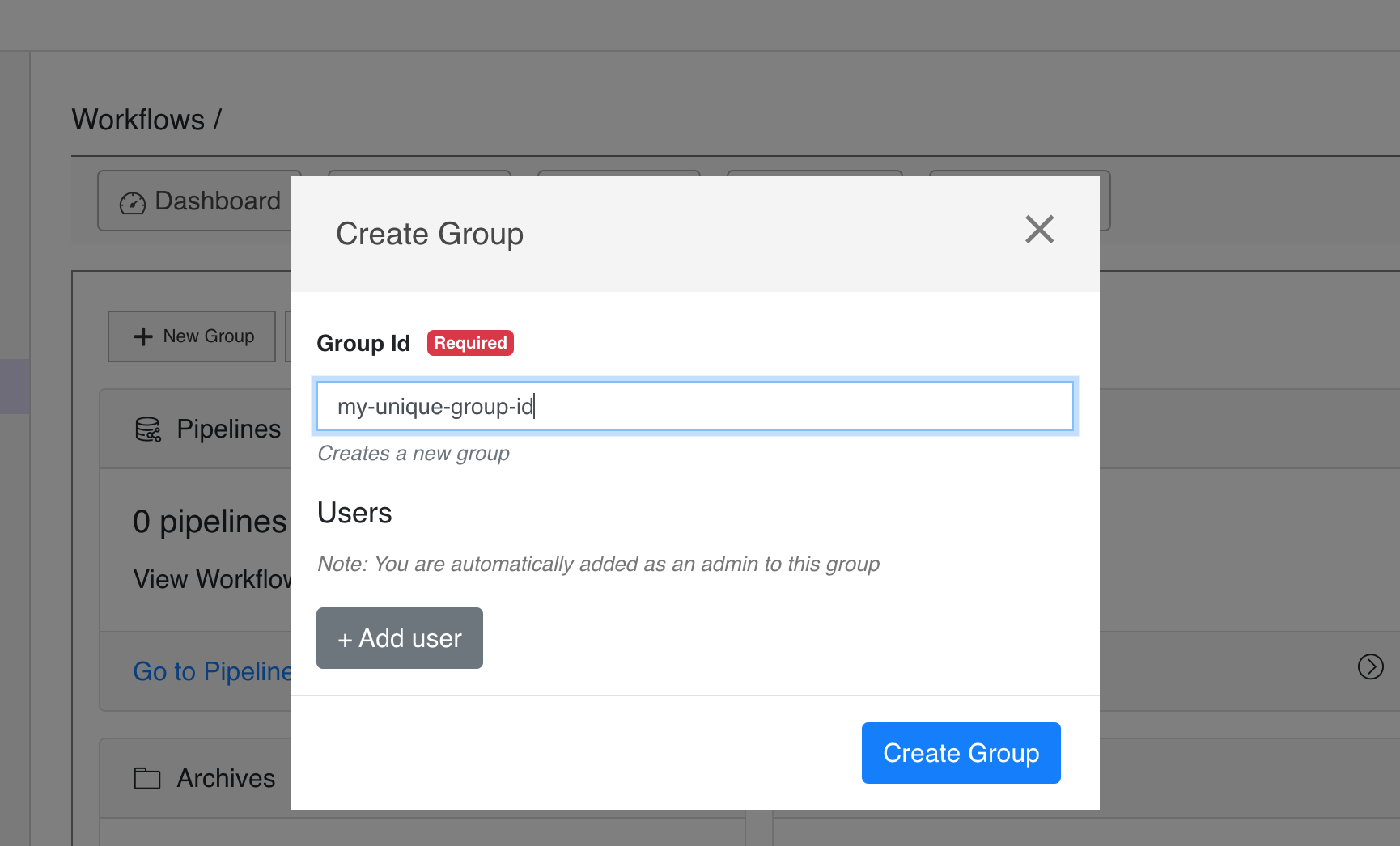Click the circled right arrow icon
This screenshot has height=846, width=1400.
(1370, 666)
